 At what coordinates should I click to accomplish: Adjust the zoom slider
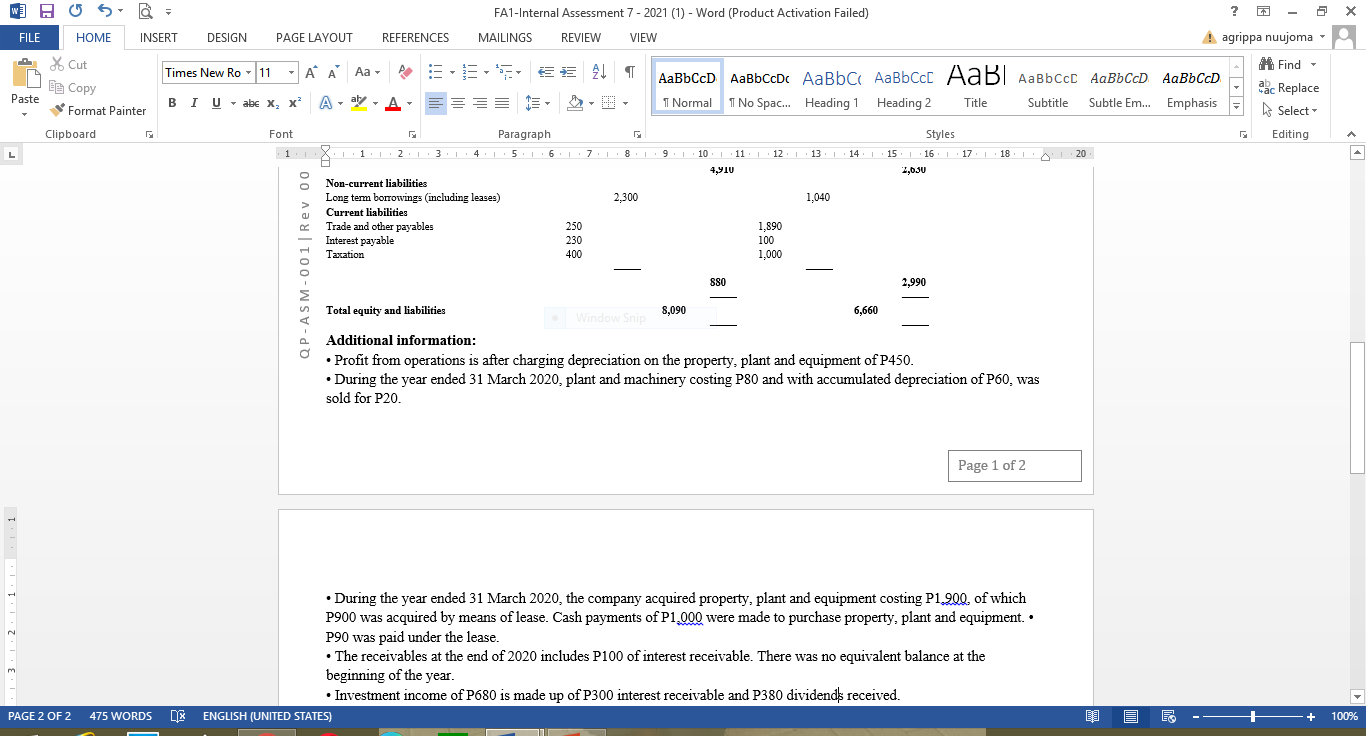click(1253, 716)
